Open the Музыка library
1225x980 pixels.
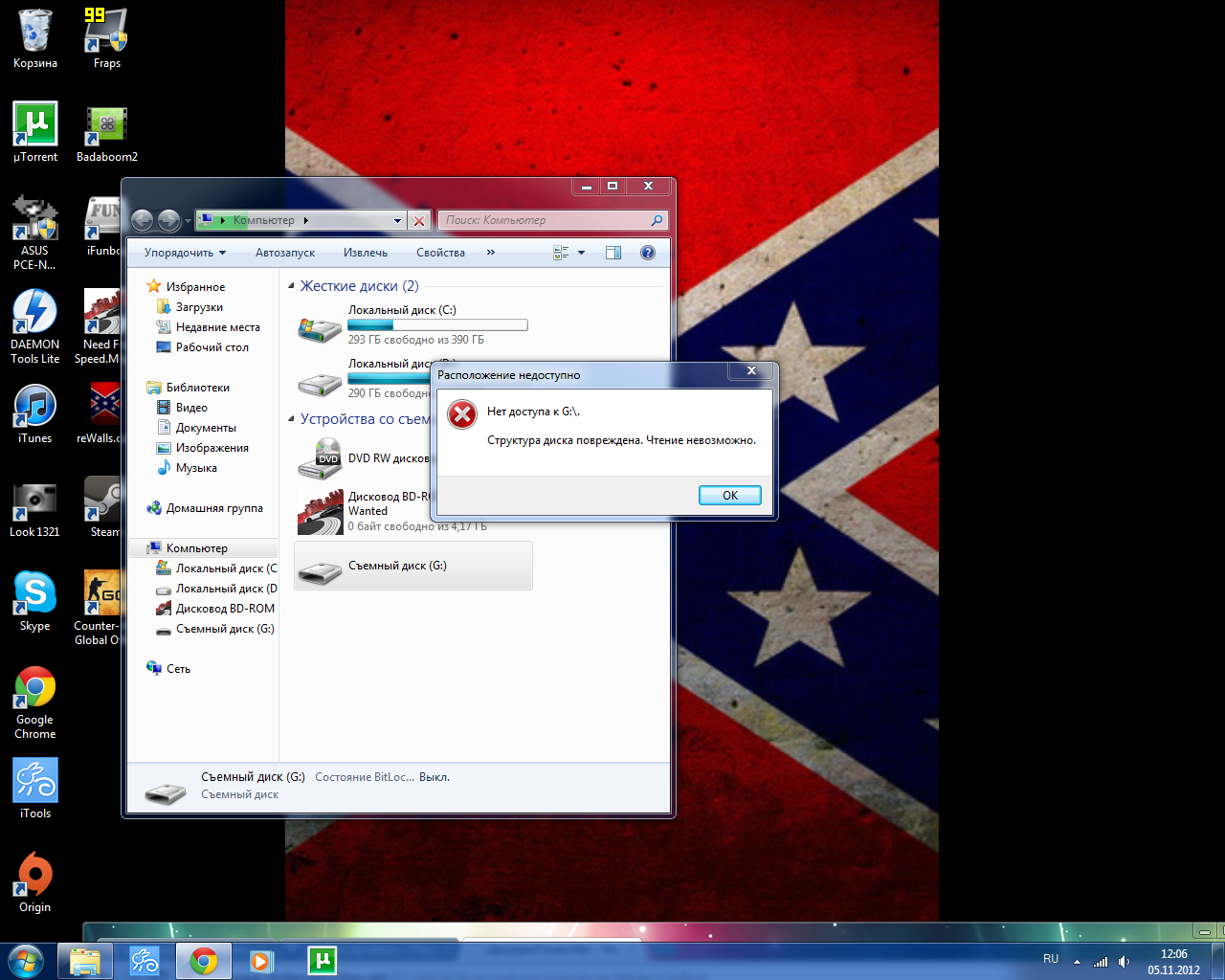(x=196, y=468)
